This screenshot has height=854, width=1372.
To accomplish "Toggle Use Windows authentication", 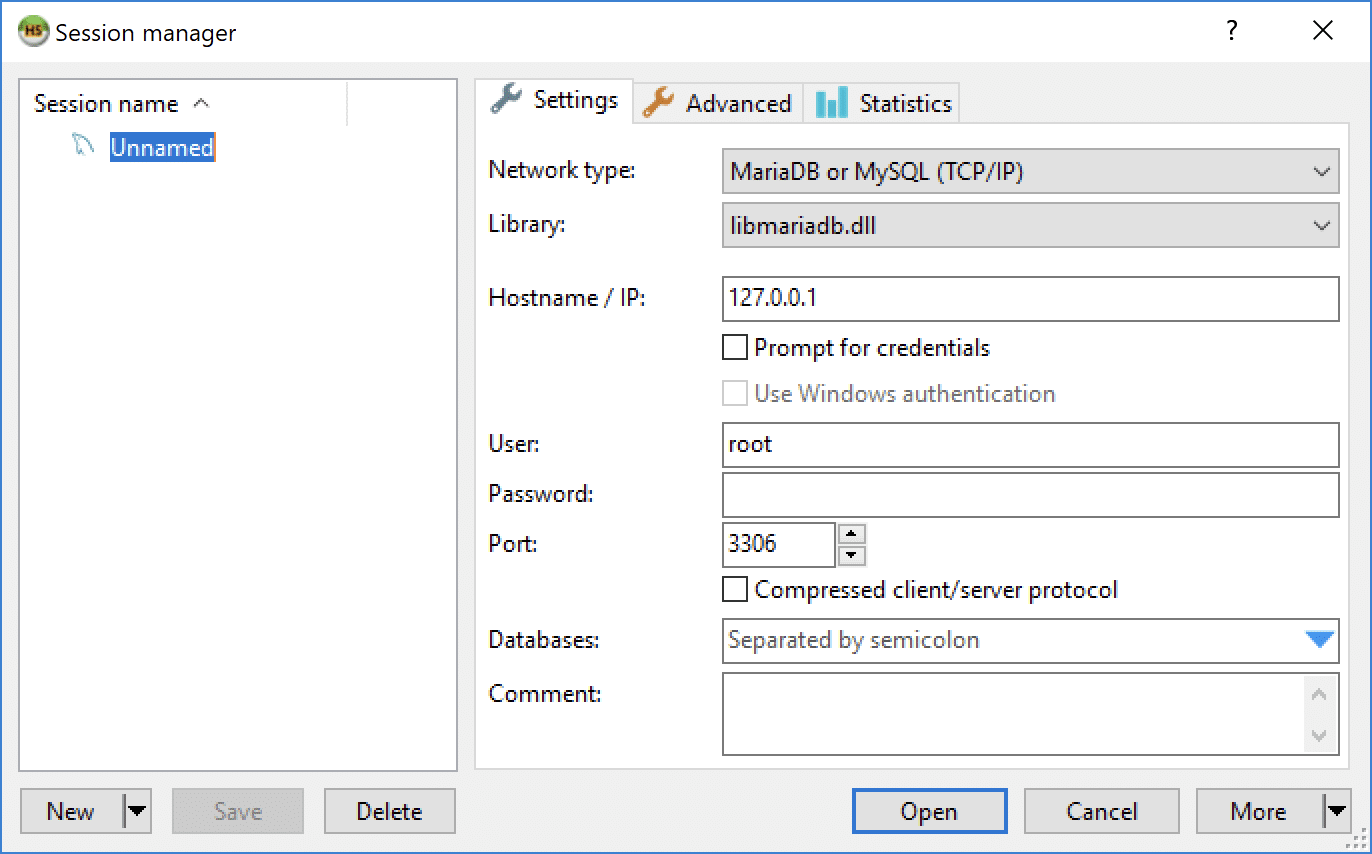I will click(735, 393).
